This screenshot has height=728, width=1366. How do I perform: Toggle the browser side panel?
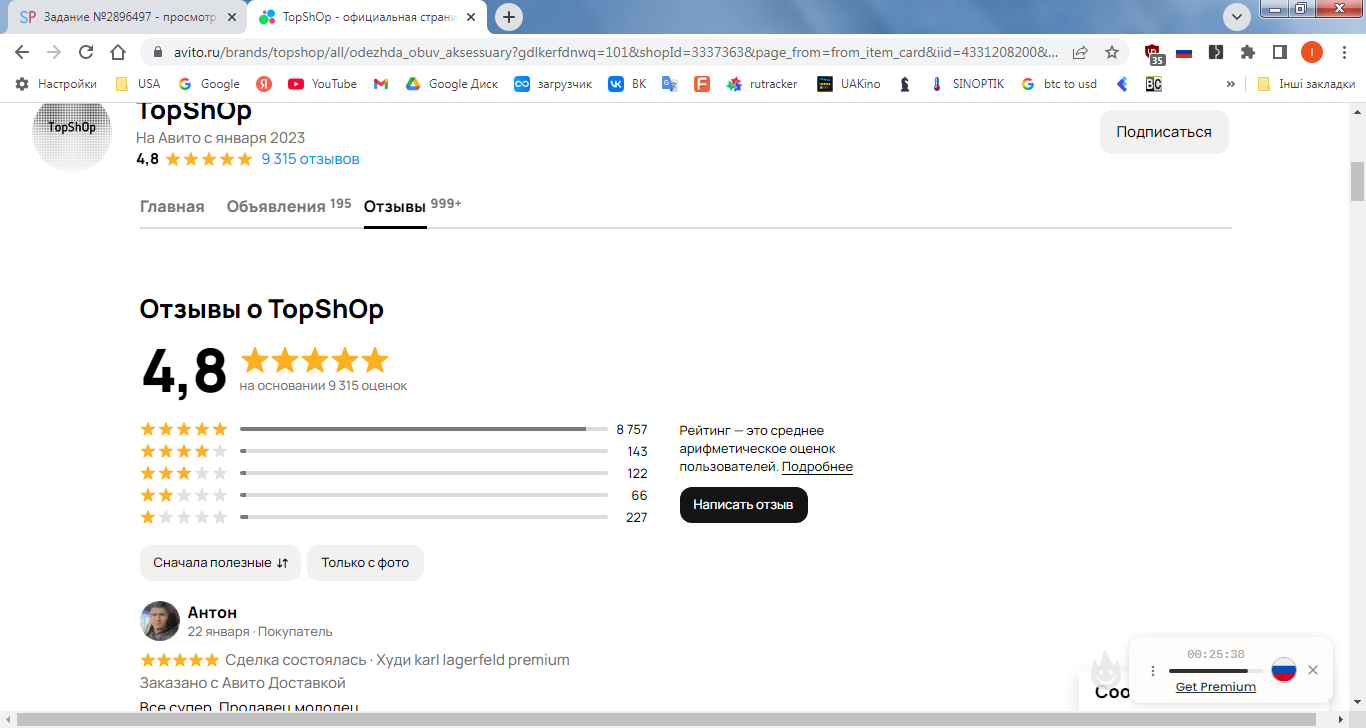1279,52
